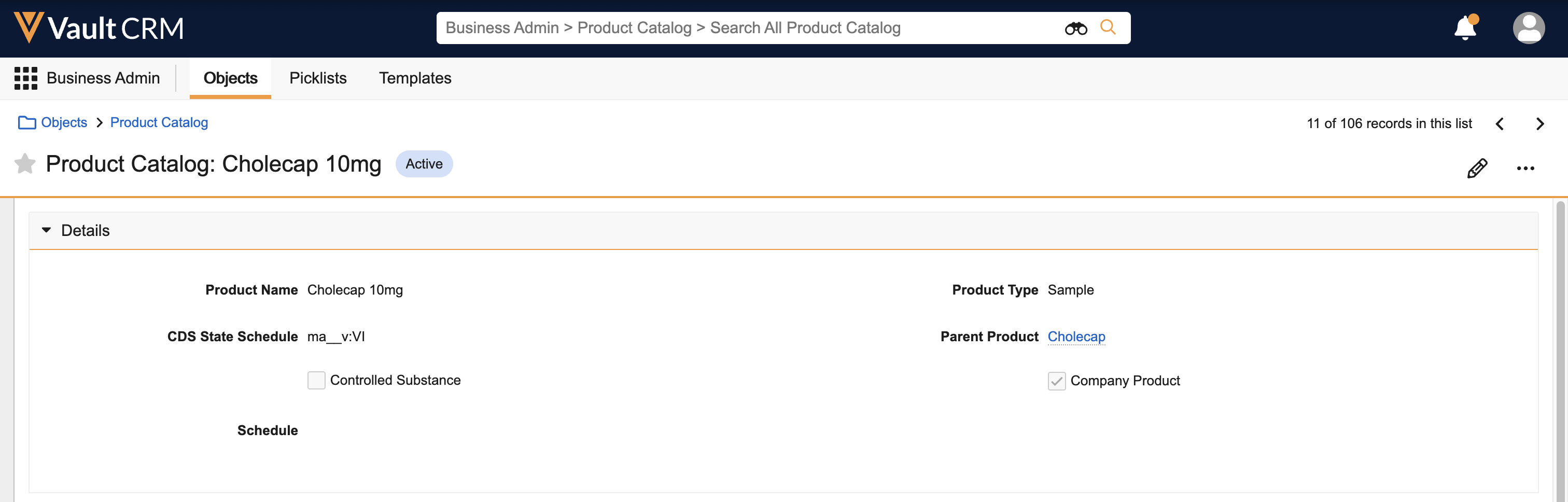Open the app launcher grid icon
The height and width of the screenshot is (502, 1568).
pyautogui.click(x=25, y=78)
